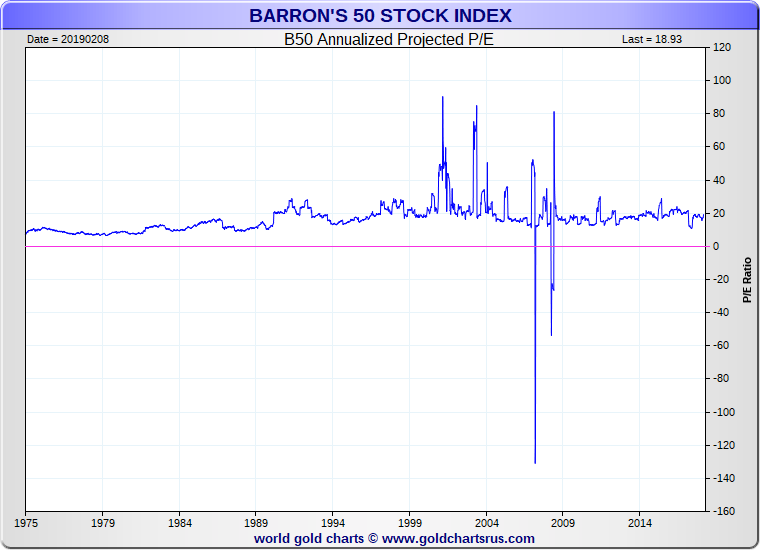Screen dimensions: 760x550
Task: Click the 1989 x-axis label
Action: pyautogui.click(x=256, y=523)
